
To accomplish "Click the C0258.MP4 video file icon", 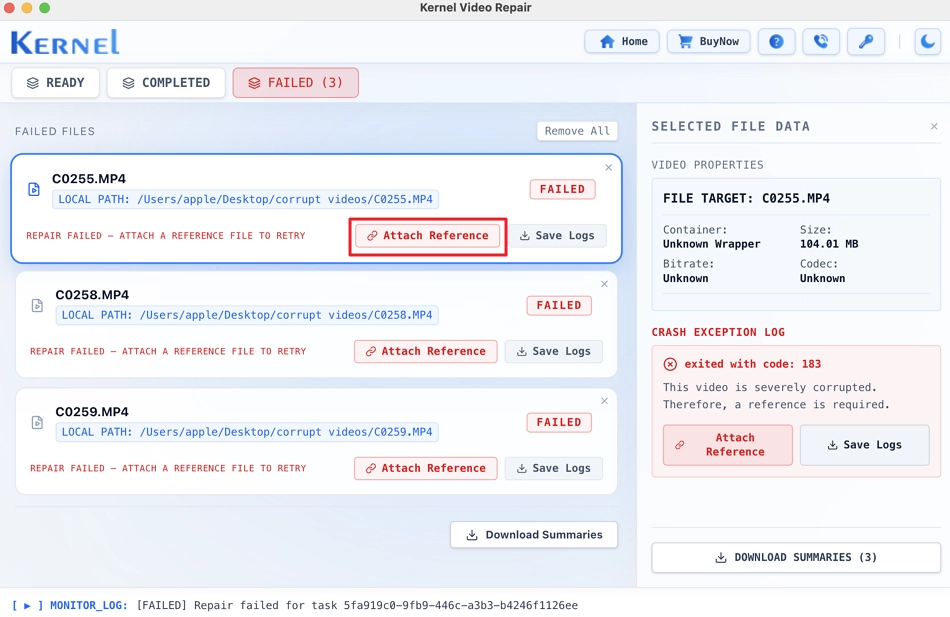I will click(x=37, y=305).
